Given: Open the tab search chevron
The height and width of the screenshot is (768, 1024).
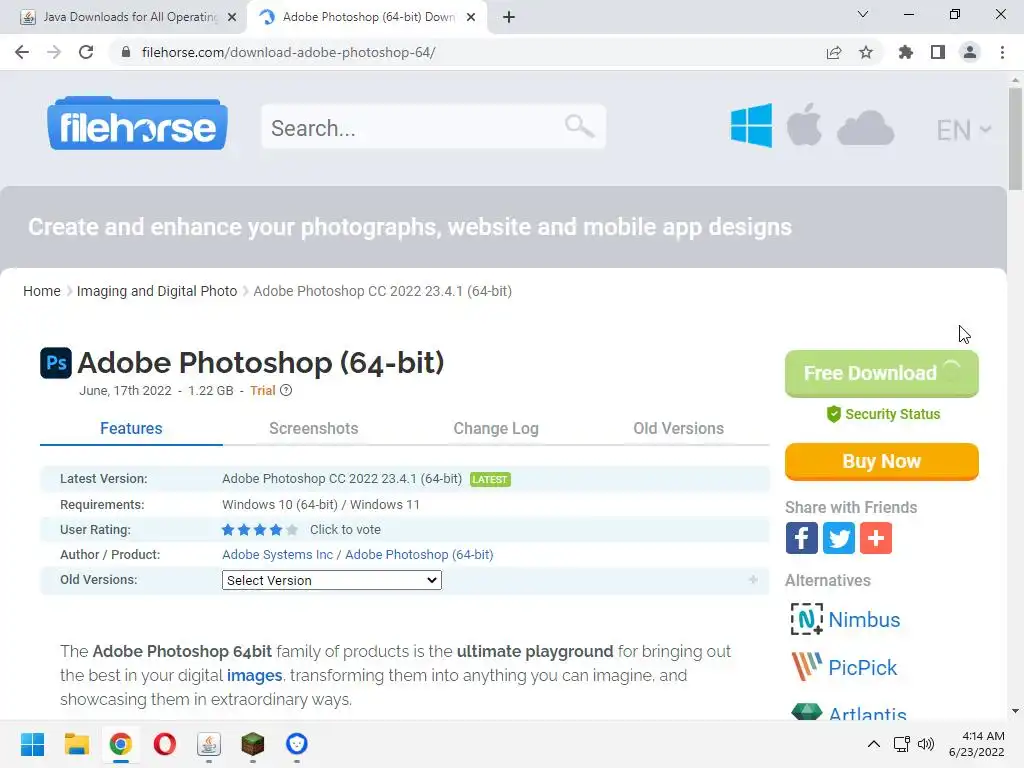Looking at the screenshot, I should click(x=863, y=14).
